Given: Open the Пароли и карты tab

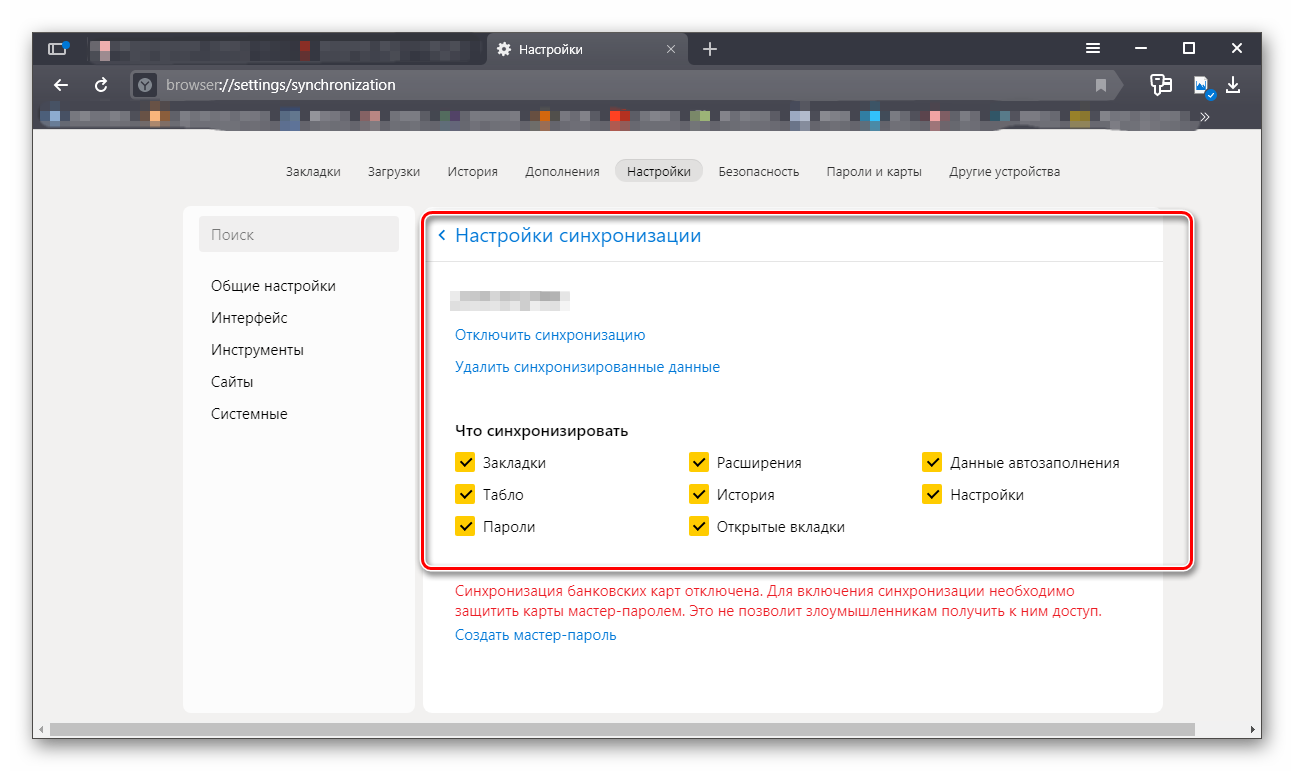Looking at the screenshot, I should coord(874,171).
